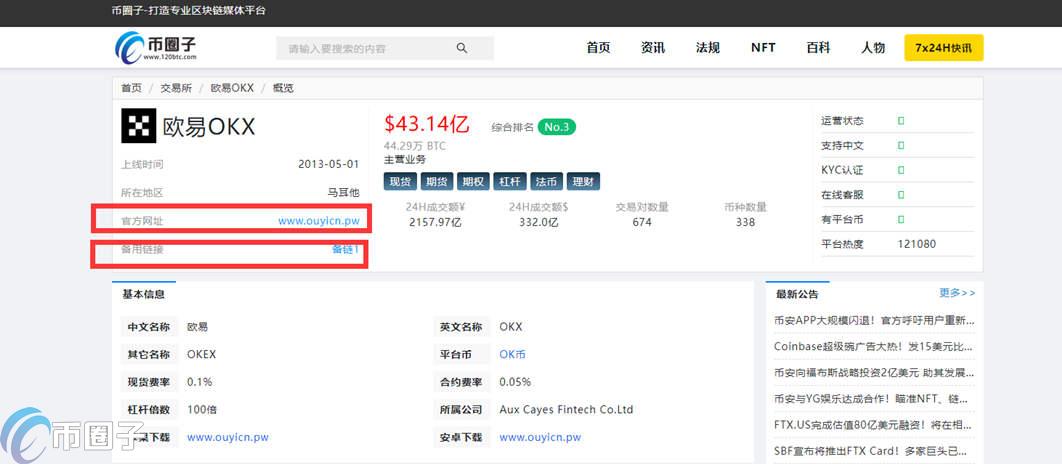
Task: Open the 首页 nav menu item
Action: [x=598, y=48]
